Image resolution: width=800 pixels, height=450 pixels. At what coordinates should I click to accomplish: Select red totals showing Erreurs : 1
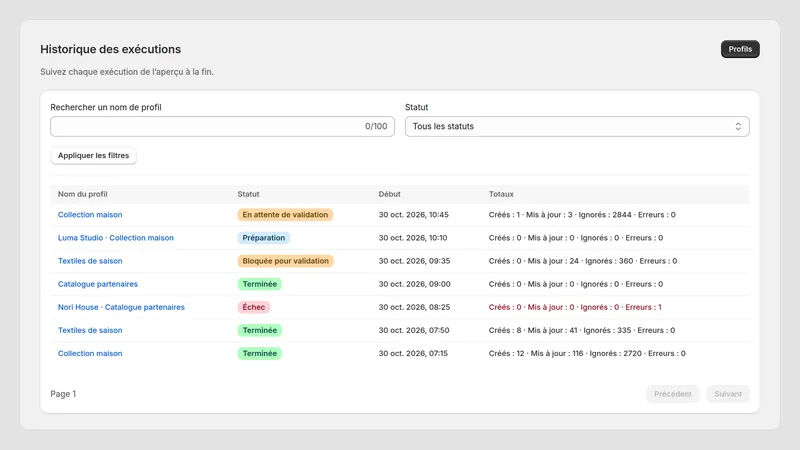pyautogui.click(x=575, y=307)
